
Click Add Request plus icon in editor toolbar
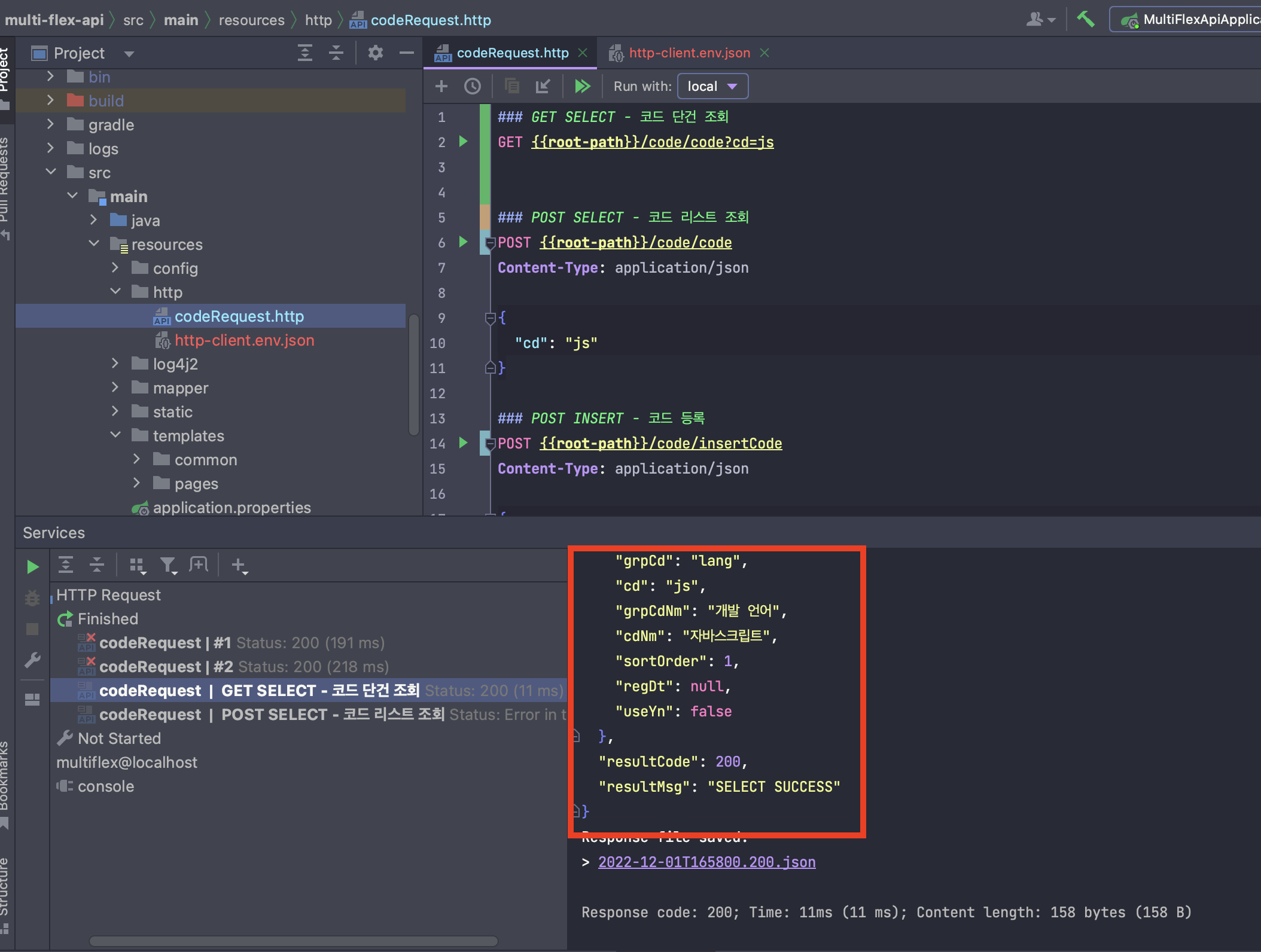441,86
